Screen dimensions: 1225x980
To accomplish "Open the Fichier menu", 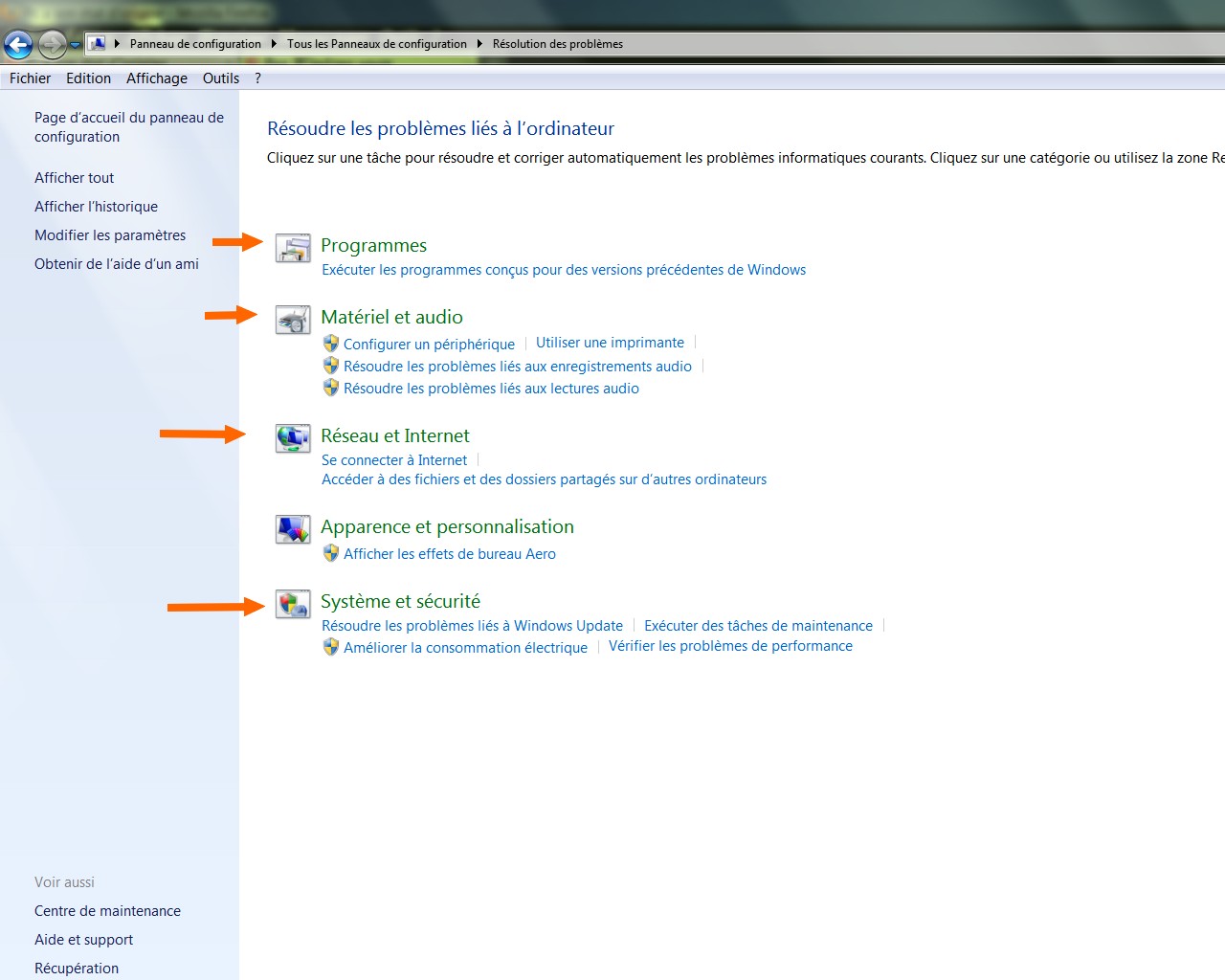I will point(30,78).
